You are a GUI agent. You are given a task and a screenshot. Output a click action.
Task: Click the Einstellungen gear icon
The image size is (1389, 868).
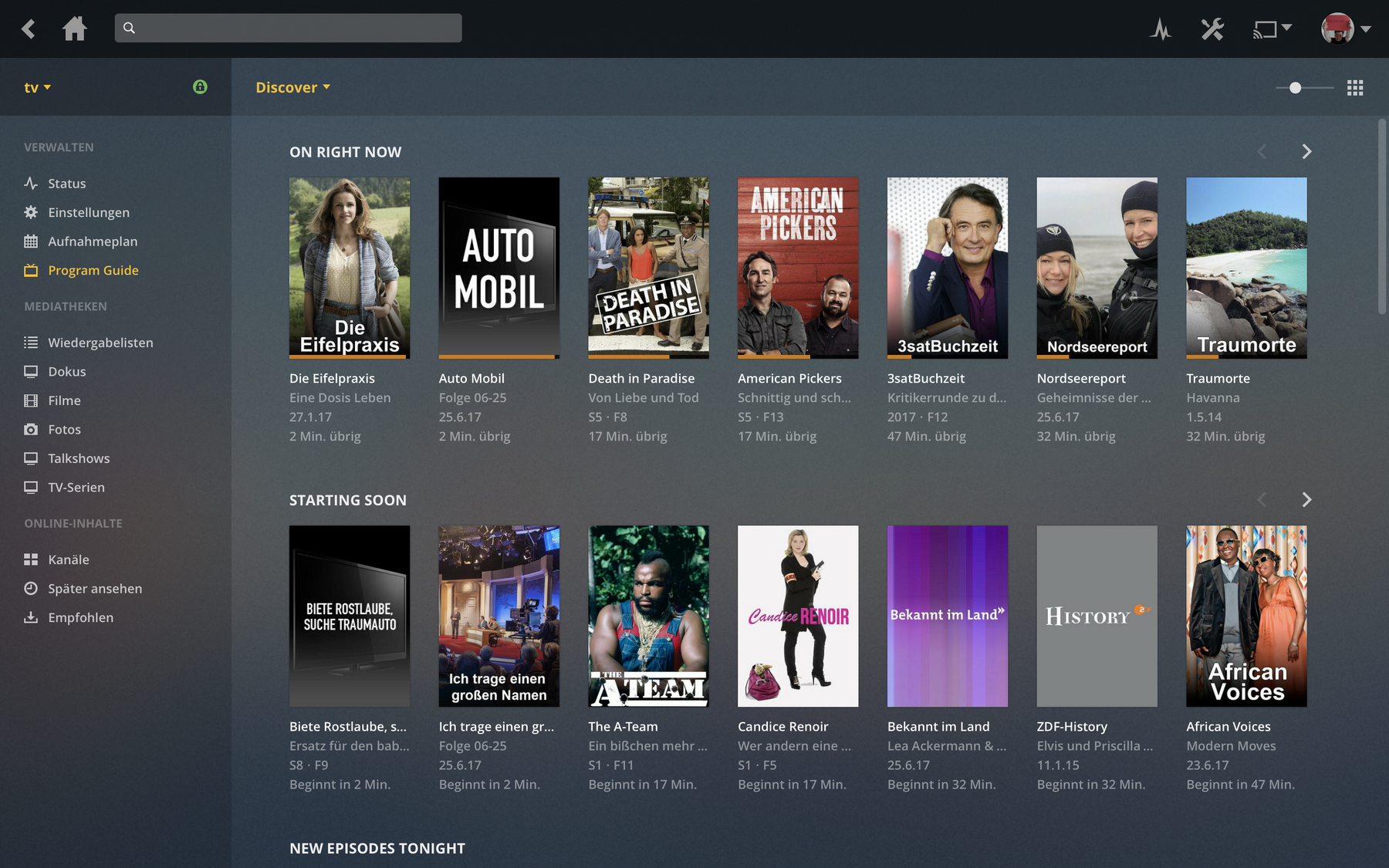pos(31,212)
